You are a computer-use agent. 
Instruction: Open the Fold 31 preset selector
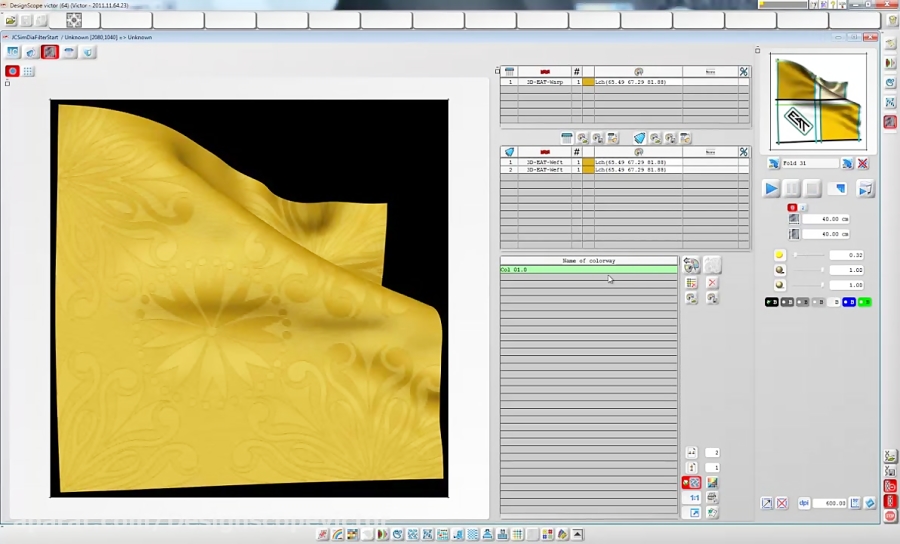pyautogui.click(x=810, y=163)
